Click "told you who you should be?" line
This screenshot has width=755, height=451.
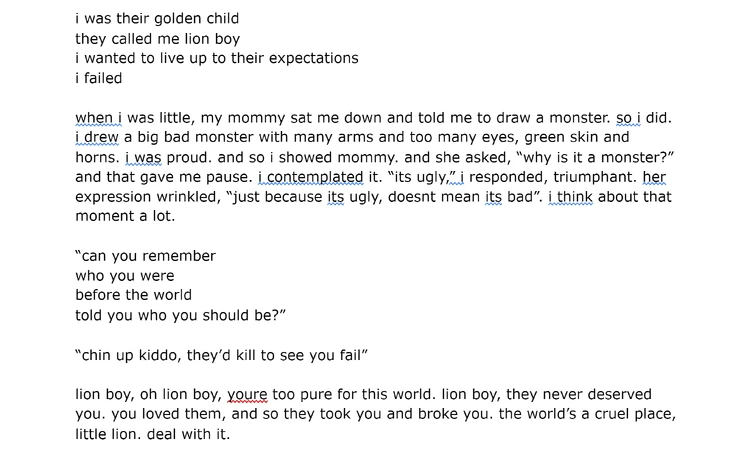pos(180,315)
